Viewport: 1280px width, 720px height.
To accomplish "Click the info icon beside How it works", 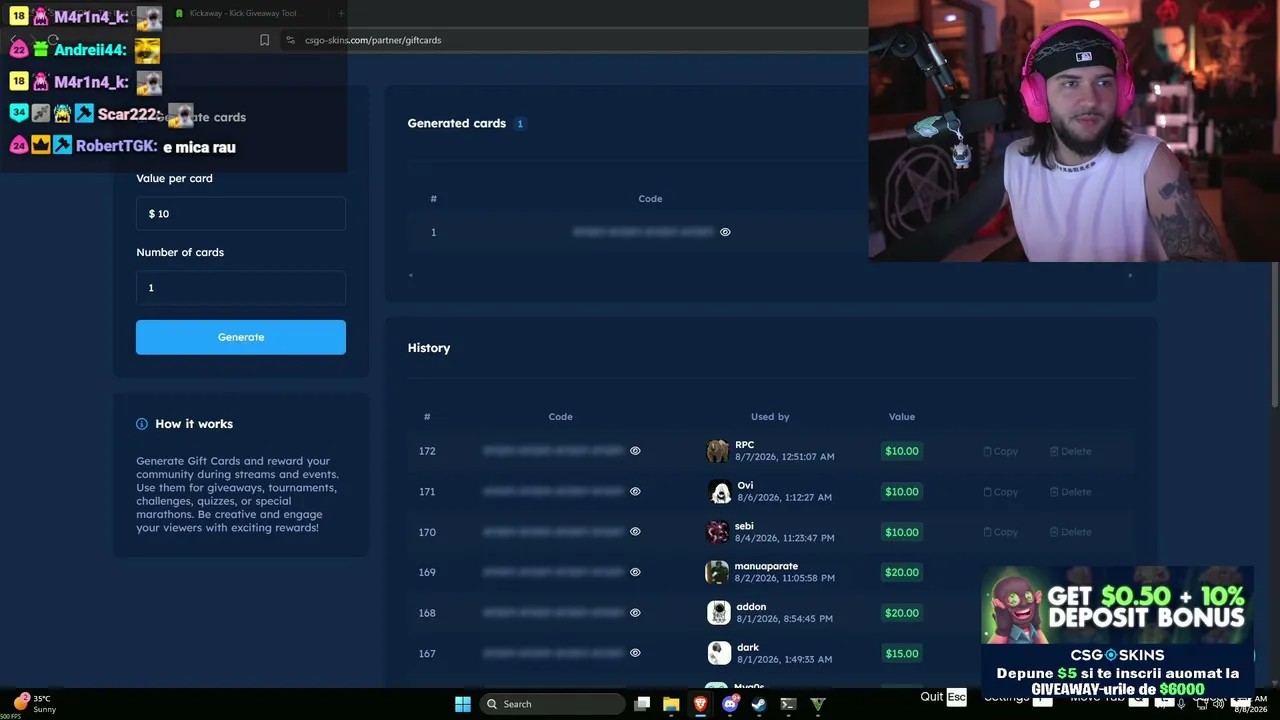I will (142, 424).
